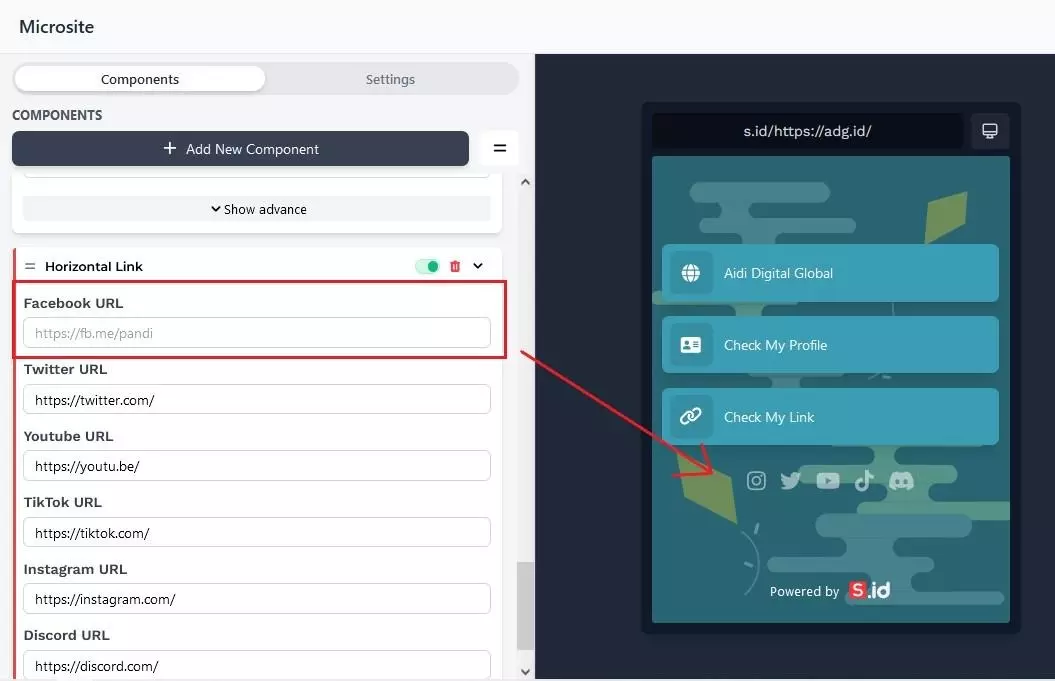This screenshot has height=681, width=1055.
Task: Open the Settings tab
Action: [390, 79]
